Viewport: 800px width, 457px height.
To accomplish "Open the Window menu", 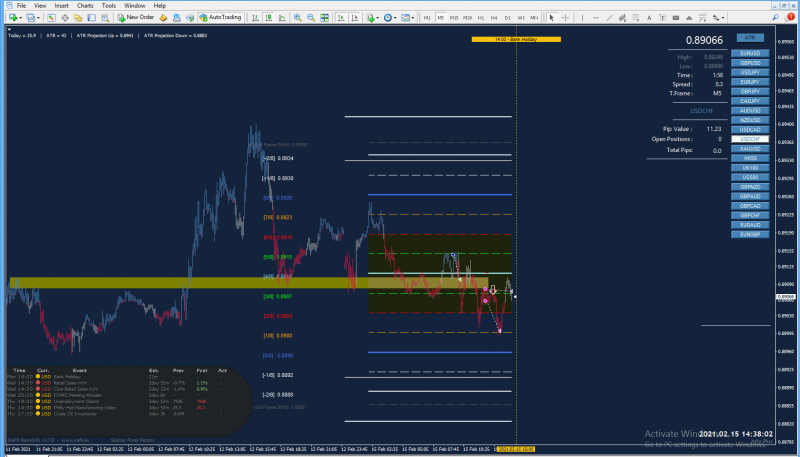I will click(135, 6).
